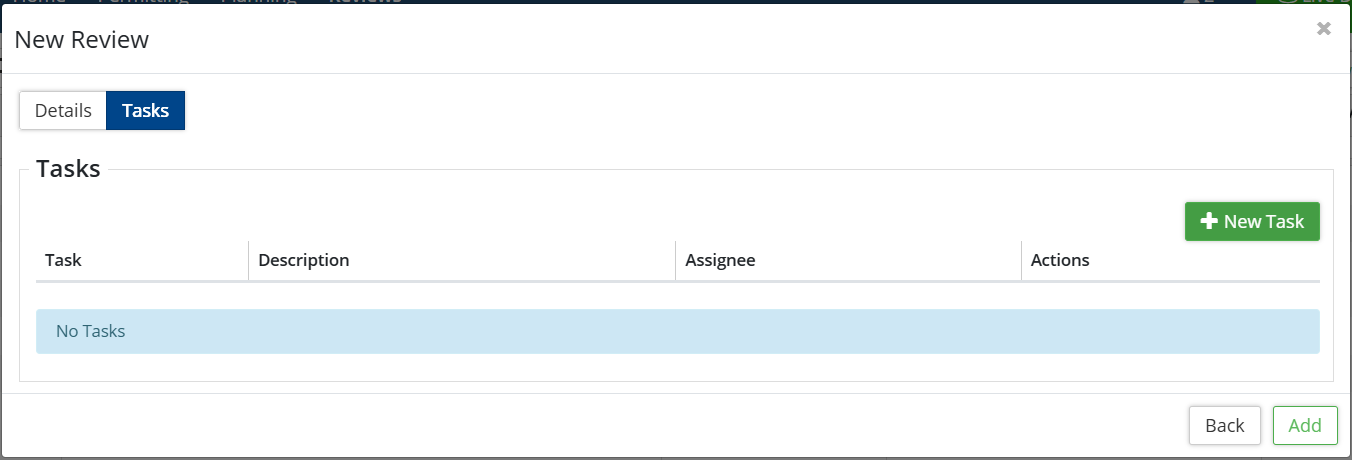Click the Assignee column header

pos(720,260)
